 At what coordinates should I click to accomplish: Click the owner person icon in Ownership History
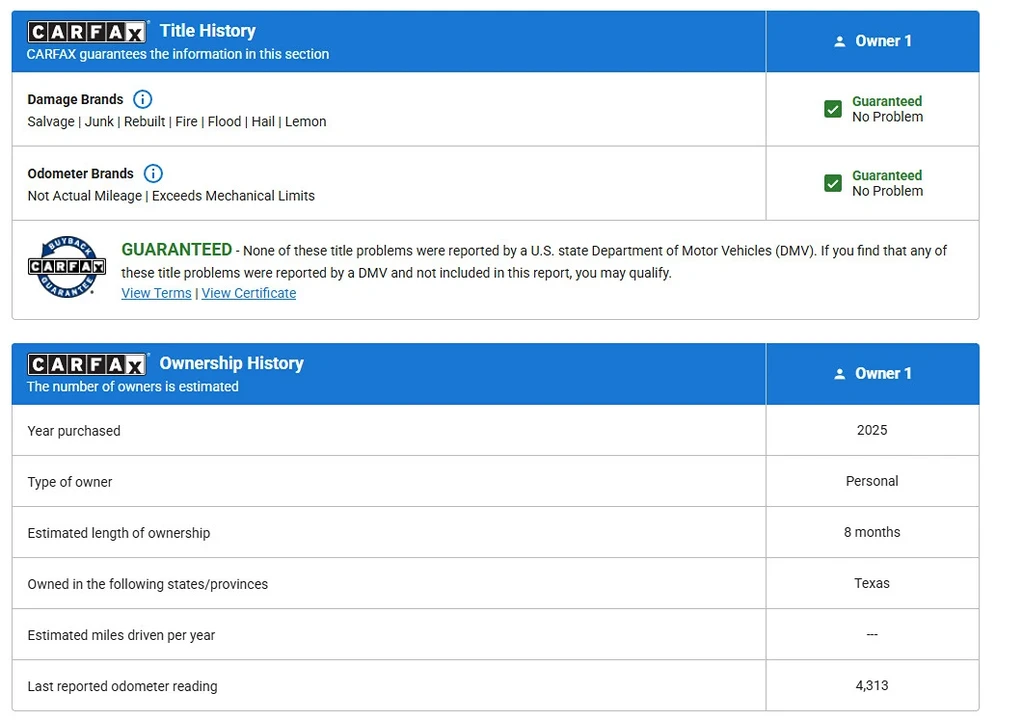(840, 374)
